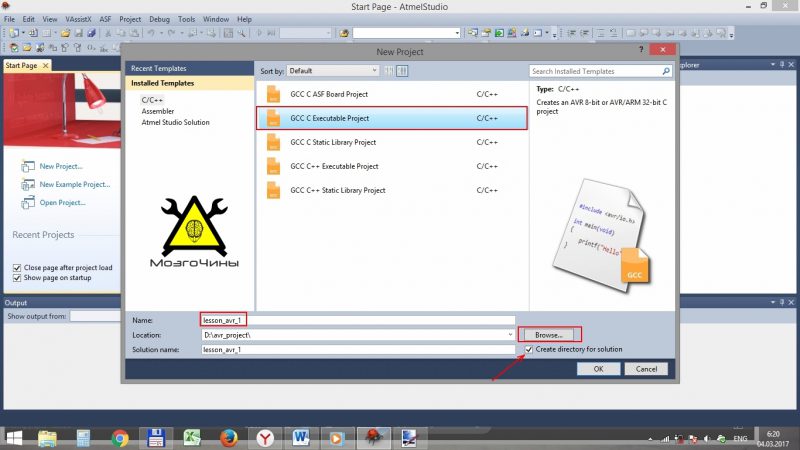Screen dimensions: 800x450
Task: Click the Cut scissors toolbar icon
Action: pos(108,33)
